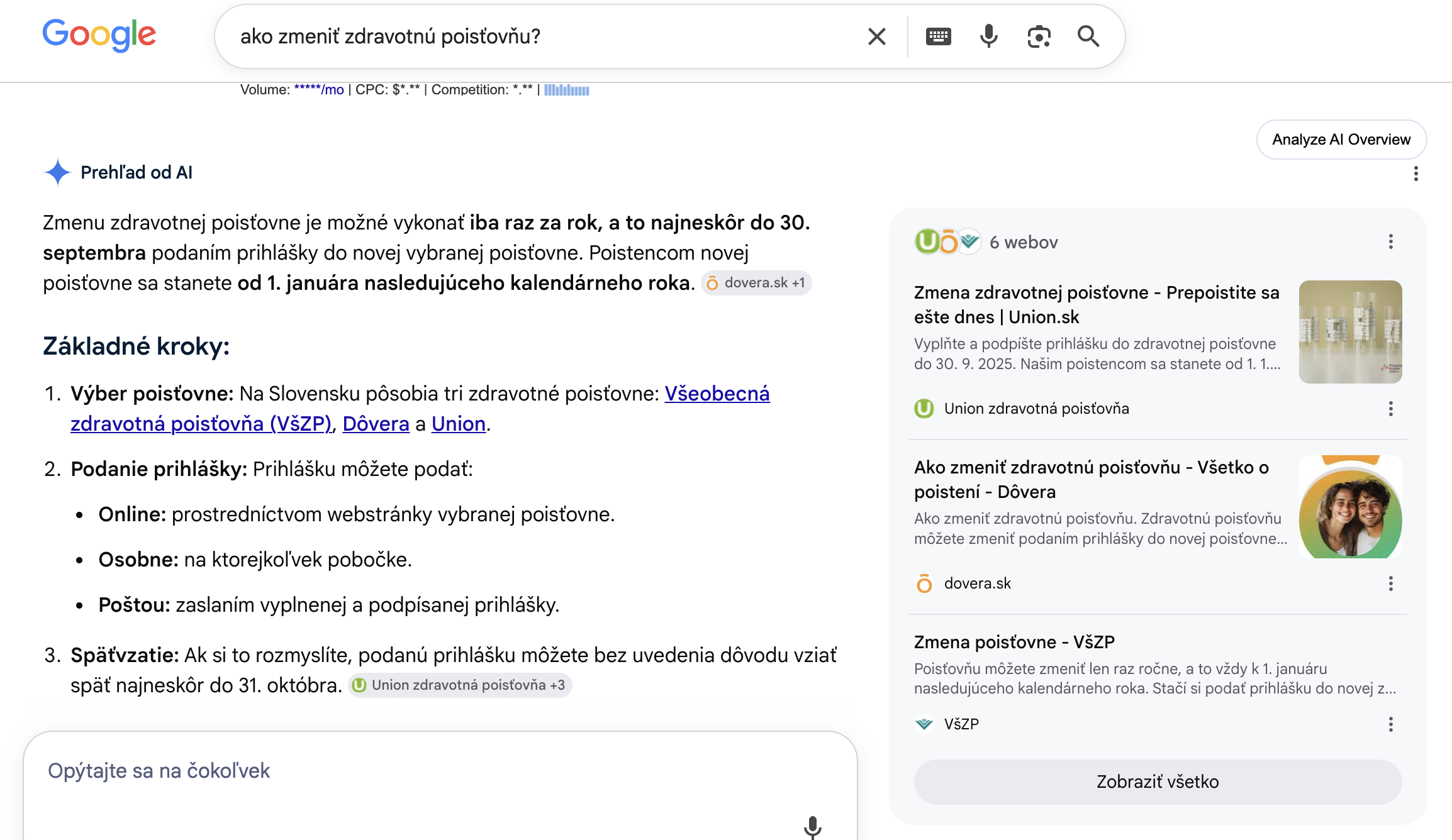
Task: Open the Union.sk Zmena zdravotnej poisťovne result
Action: (x=1097, y=305)
